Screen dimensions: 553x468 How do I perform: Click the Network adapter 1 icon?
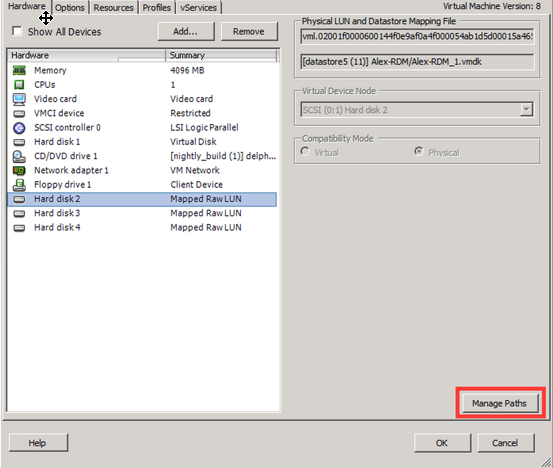tap(19, 171)
